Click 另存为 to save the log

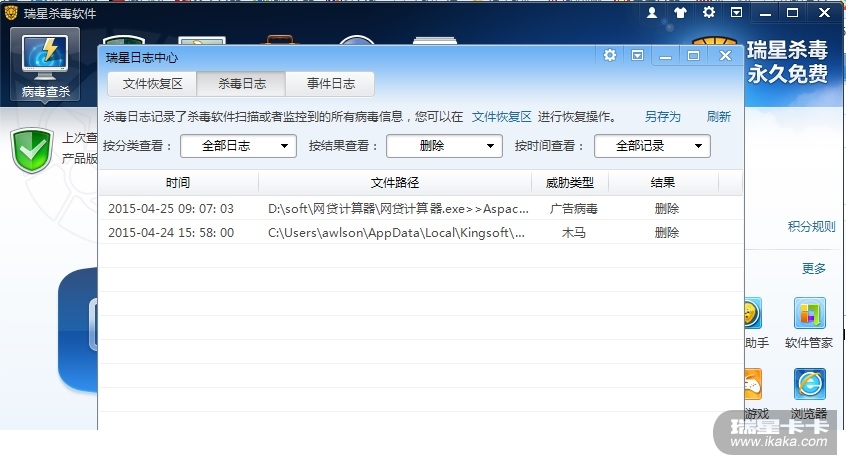[x=663, y=116]
